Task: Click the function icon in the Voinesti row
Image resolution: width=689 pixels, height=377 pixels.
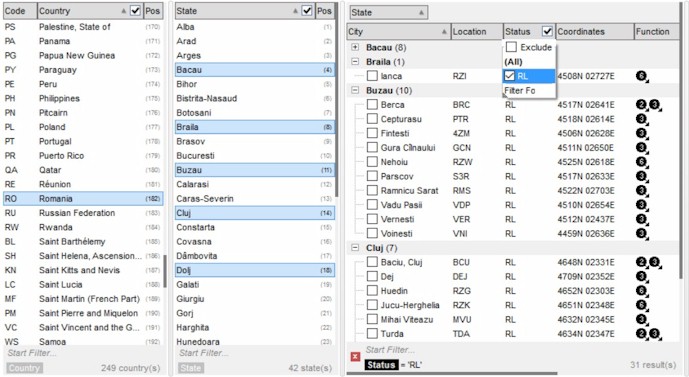Action: tap(641, 234)
